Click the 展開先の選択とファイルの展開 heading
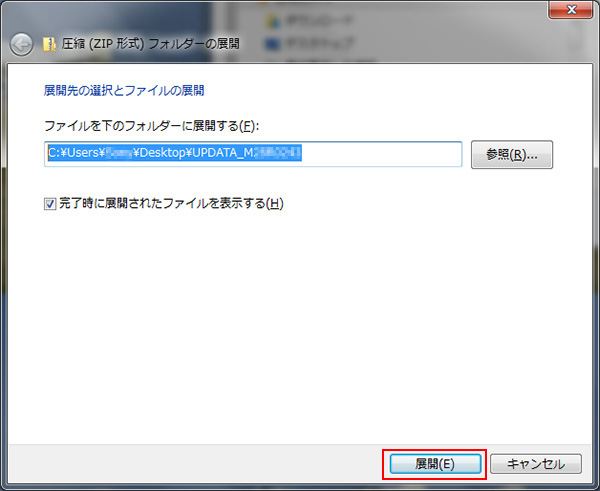600x491 pixels. pyautogui.click(x=123, y=90)
